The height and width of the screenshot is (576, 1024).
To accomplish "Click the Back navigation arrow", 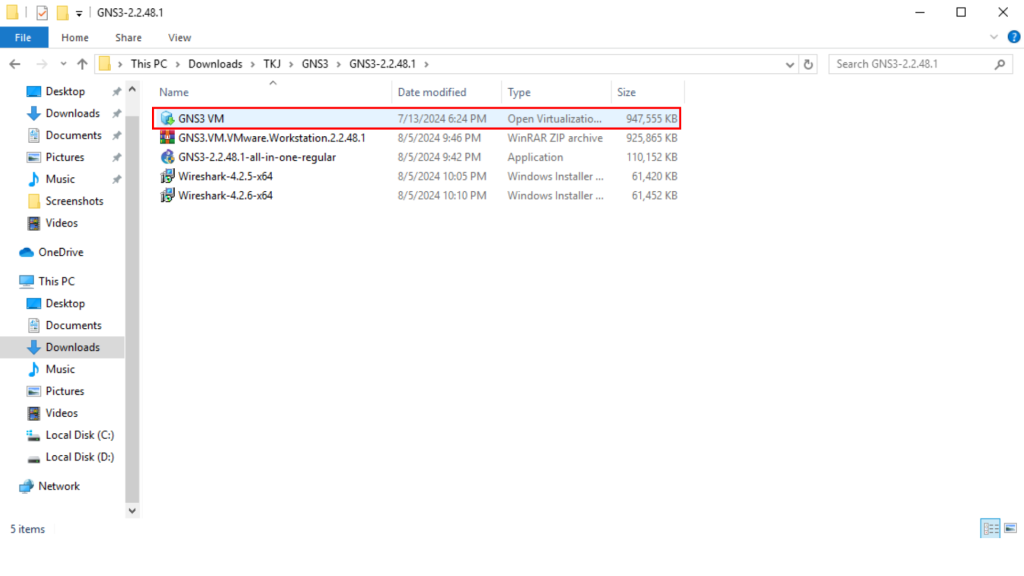I will pos(16,64).
